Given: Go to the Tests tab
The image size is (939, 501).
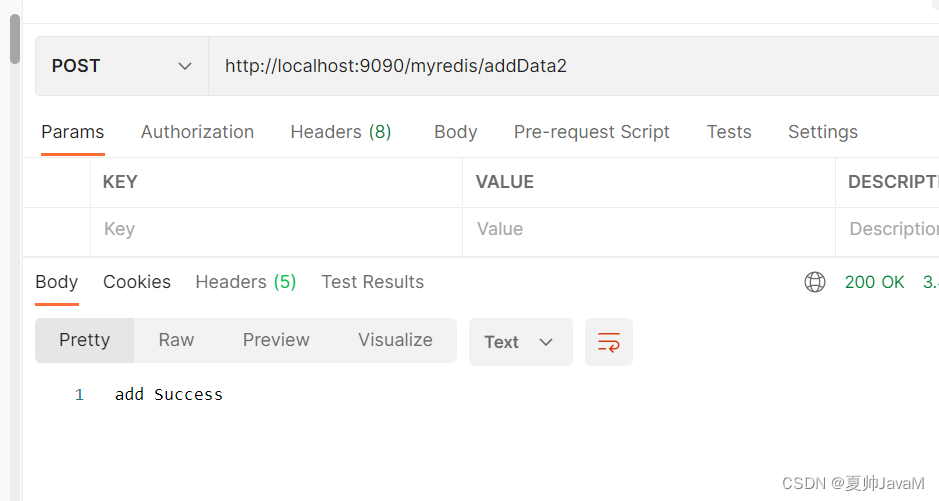Looking at the screenshot, I should point(729,132).
